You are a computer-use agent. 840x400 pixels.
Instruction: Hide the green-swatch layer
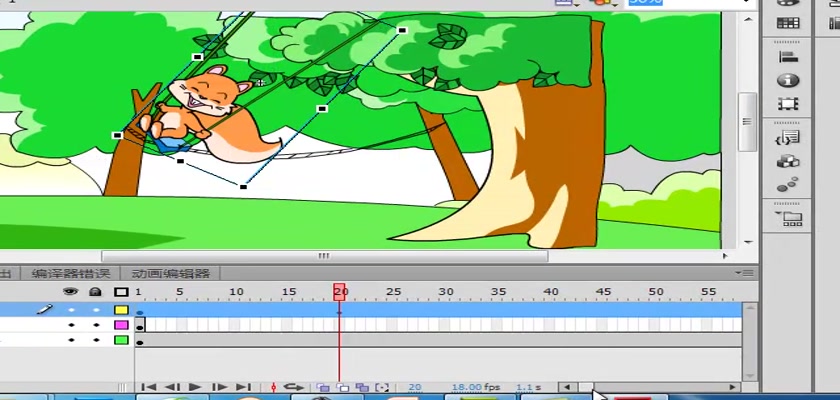pos(71,340)
